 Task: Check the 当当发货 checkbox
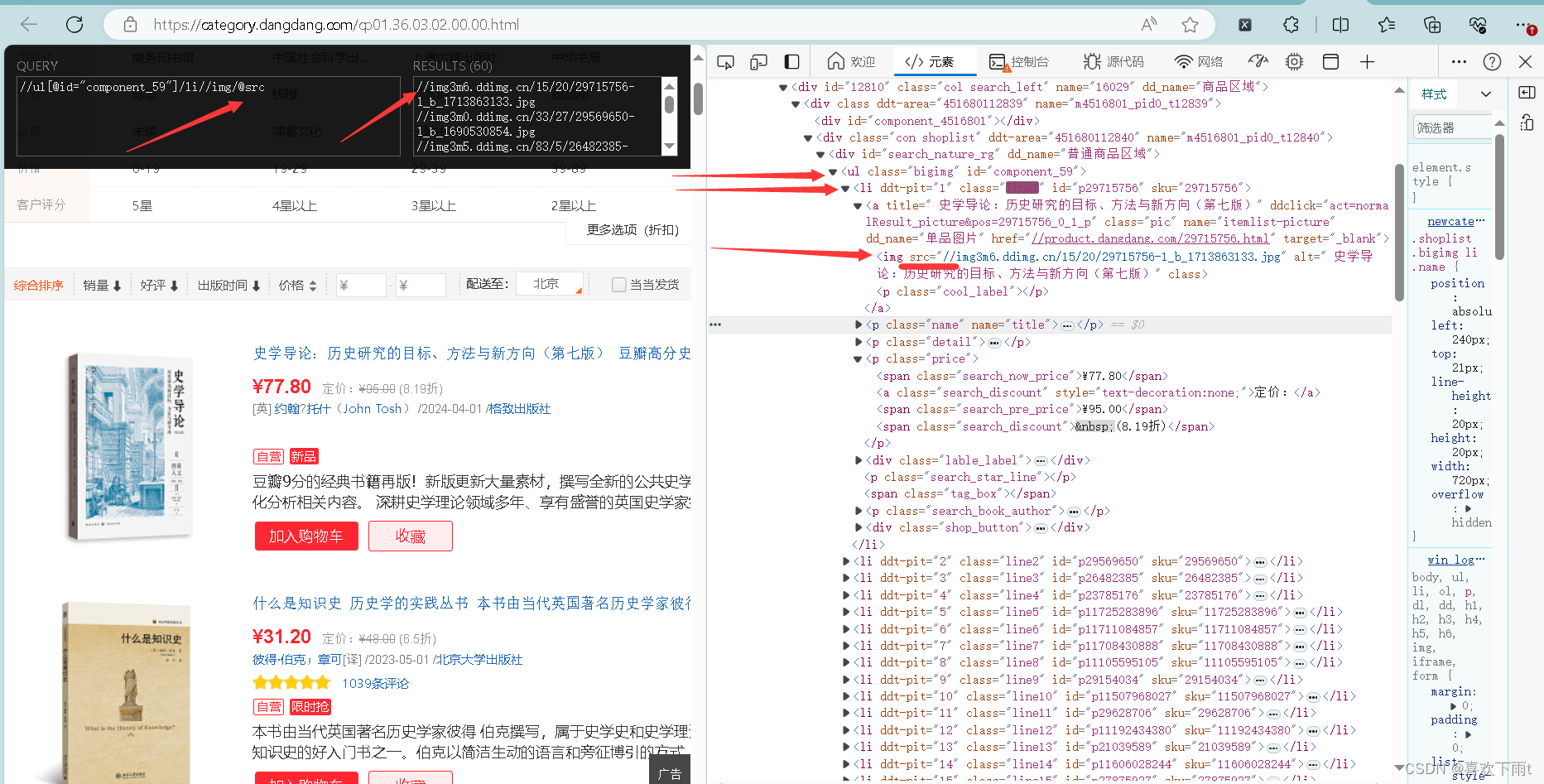[x=618, y=285]
